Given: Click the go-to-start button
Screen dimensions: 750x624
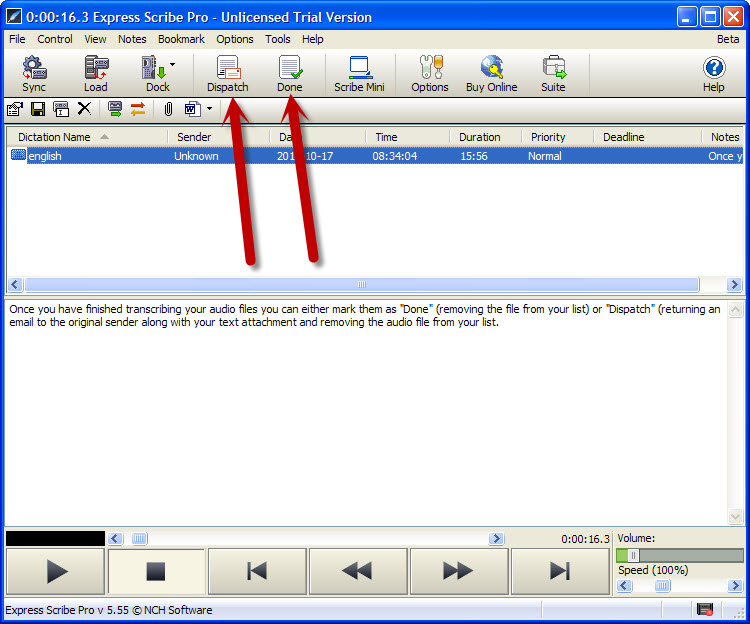Looking at the screenshot, I should (x=257, y=571).
